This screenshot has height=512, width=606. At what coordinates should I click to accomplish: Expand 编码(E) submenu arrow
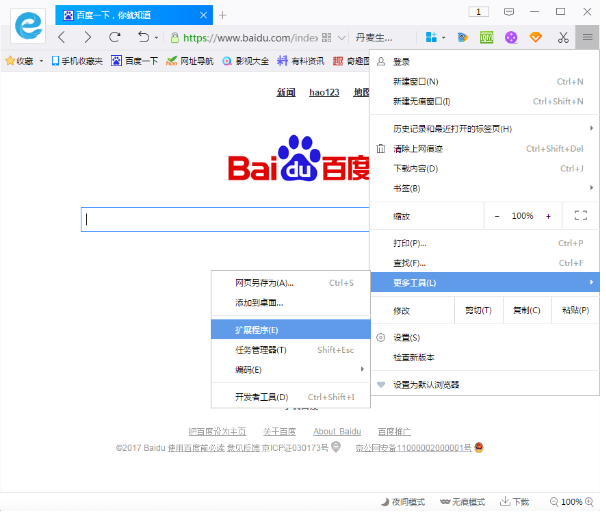click(x=362, y=369)
